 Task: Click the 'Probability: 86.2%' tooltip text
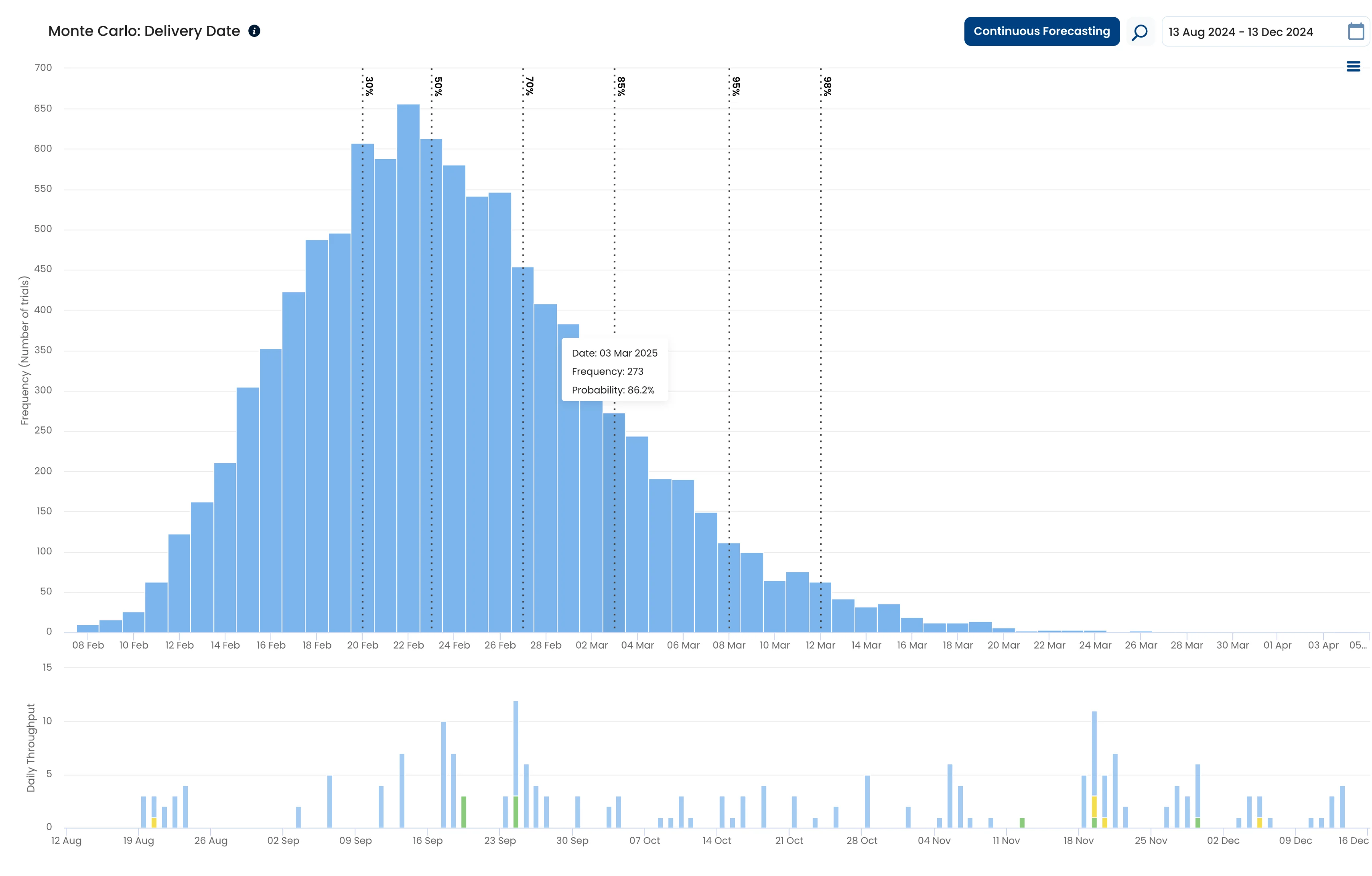pos(613,390)
